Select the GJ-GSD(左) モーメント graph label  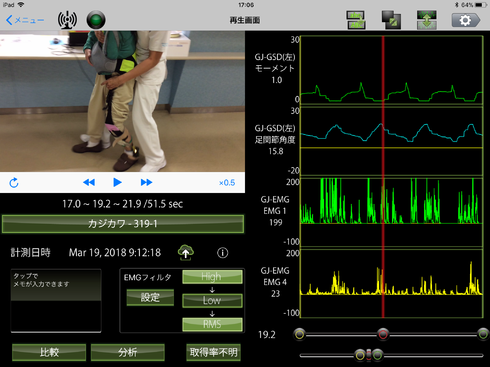pyautogui.click(x=275, y=68)
